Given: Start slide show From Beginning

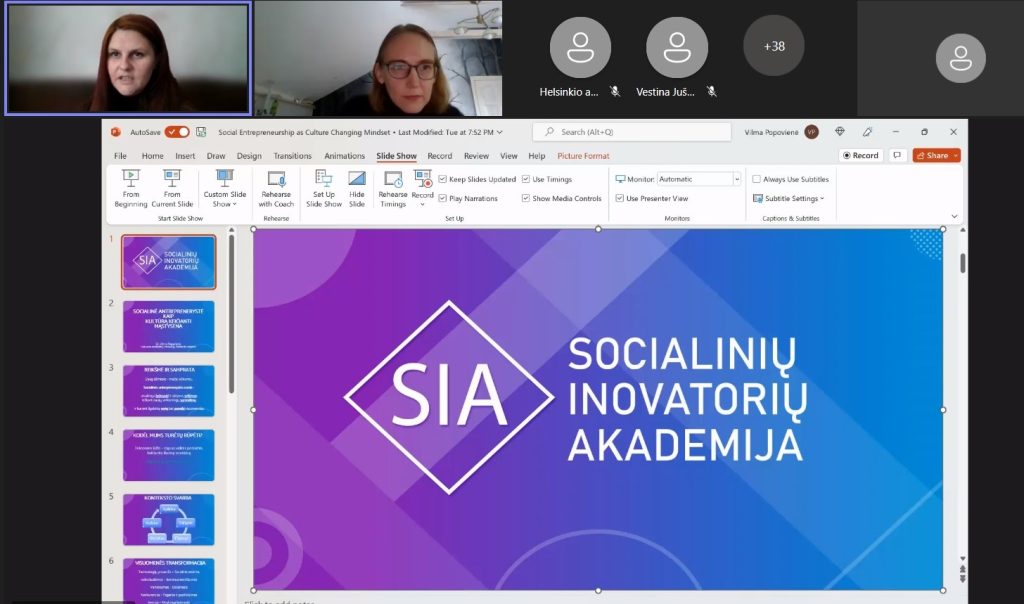Looking at the screenshot, I should pos(131,188).
